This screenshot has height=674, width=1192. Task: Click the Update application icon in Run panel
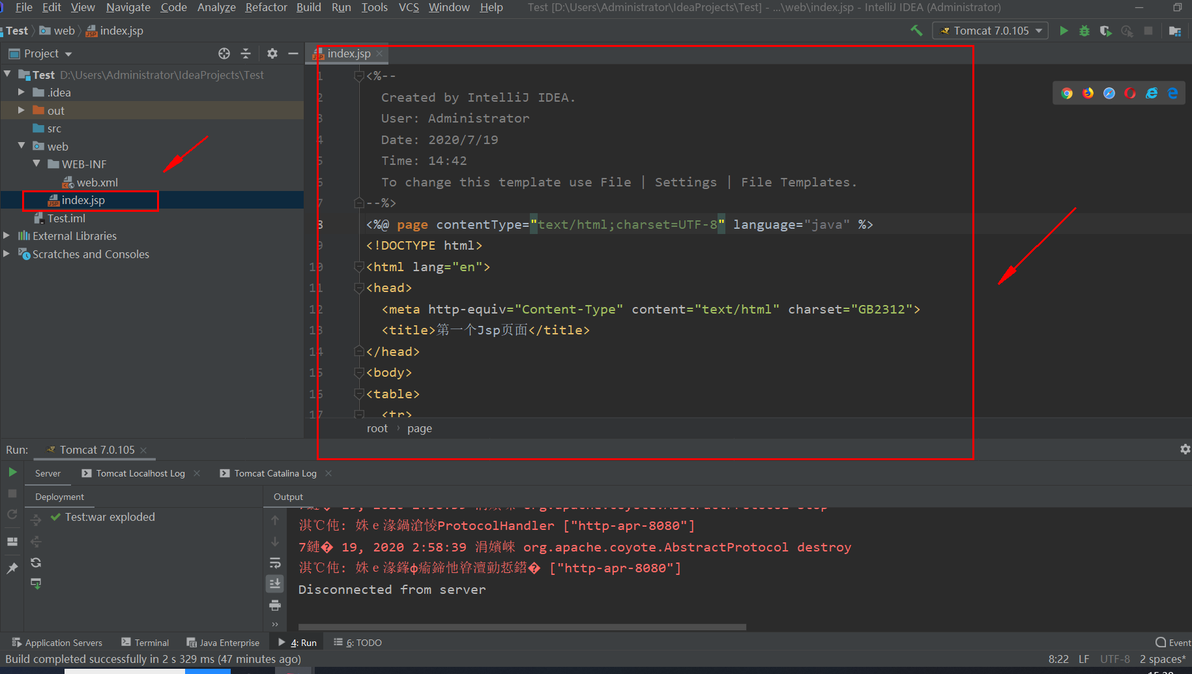point(12,514)
